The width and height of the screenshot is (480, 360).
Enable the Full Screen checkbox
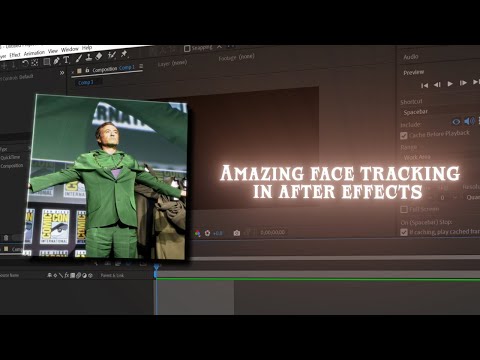[x=404, y=209]
